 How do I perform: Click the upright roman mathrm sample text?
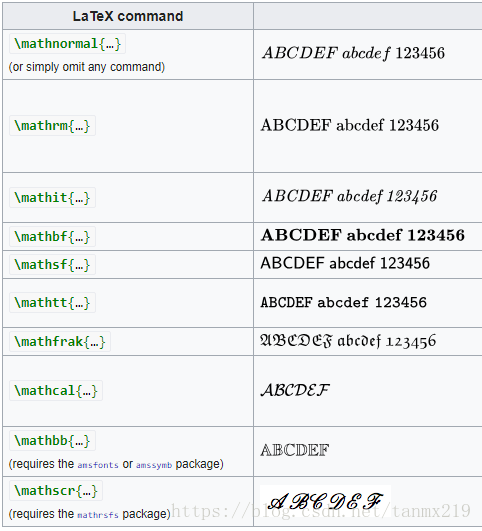(350, 125)
